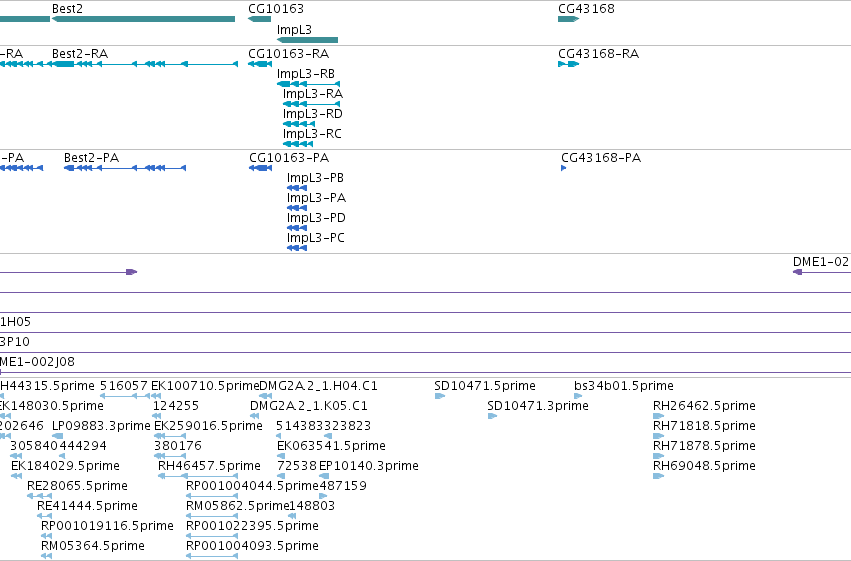The width and height of the screenshot is (851, 561).
Task: Click the CG10163-RA transcript label
Action: (x=288, y=54)
